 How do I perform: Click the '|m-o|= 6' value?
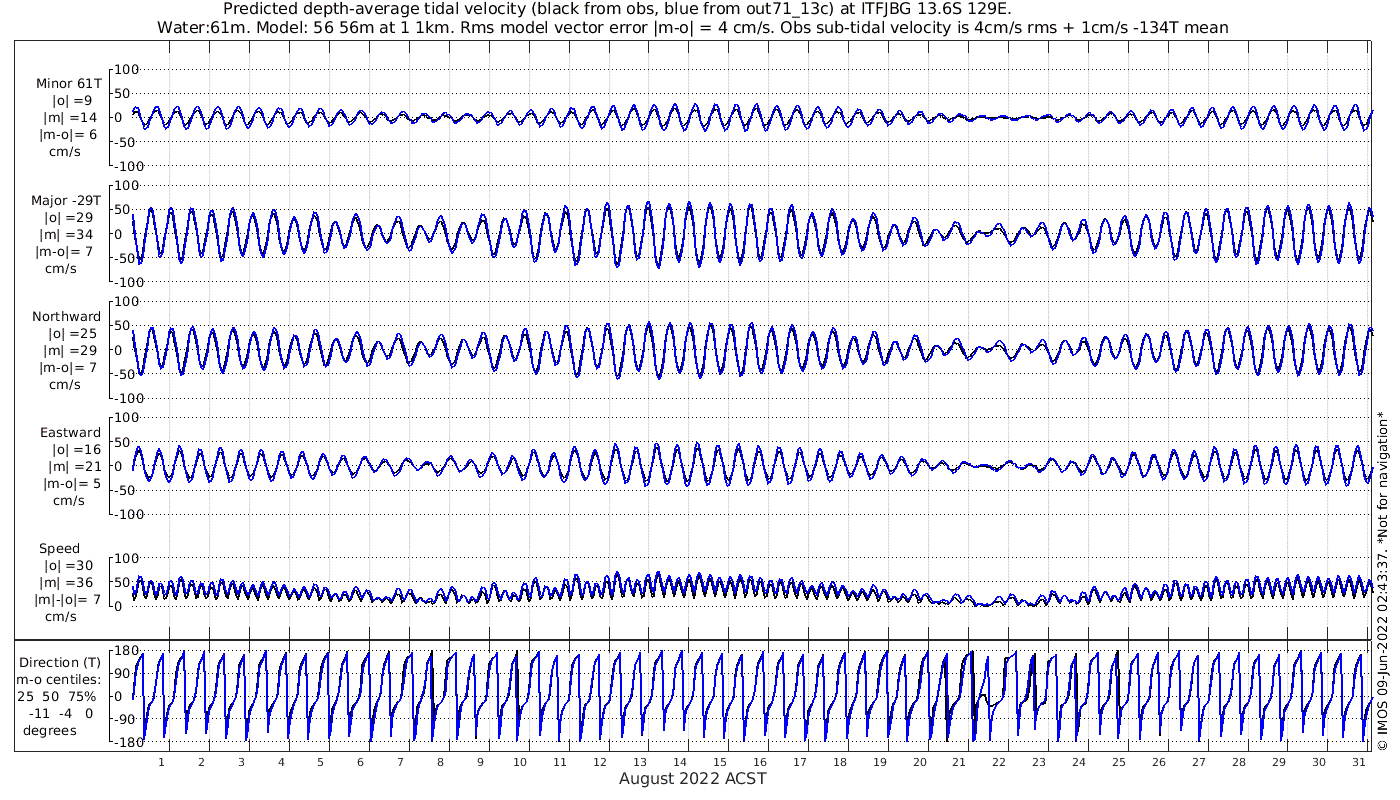pos(68,135)
